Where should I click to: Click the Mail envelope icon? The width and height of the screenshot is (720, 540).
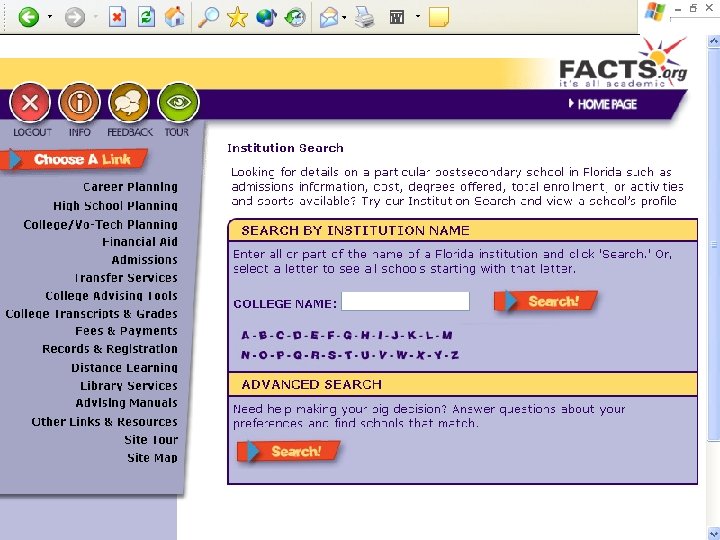(x=329, y=18)
